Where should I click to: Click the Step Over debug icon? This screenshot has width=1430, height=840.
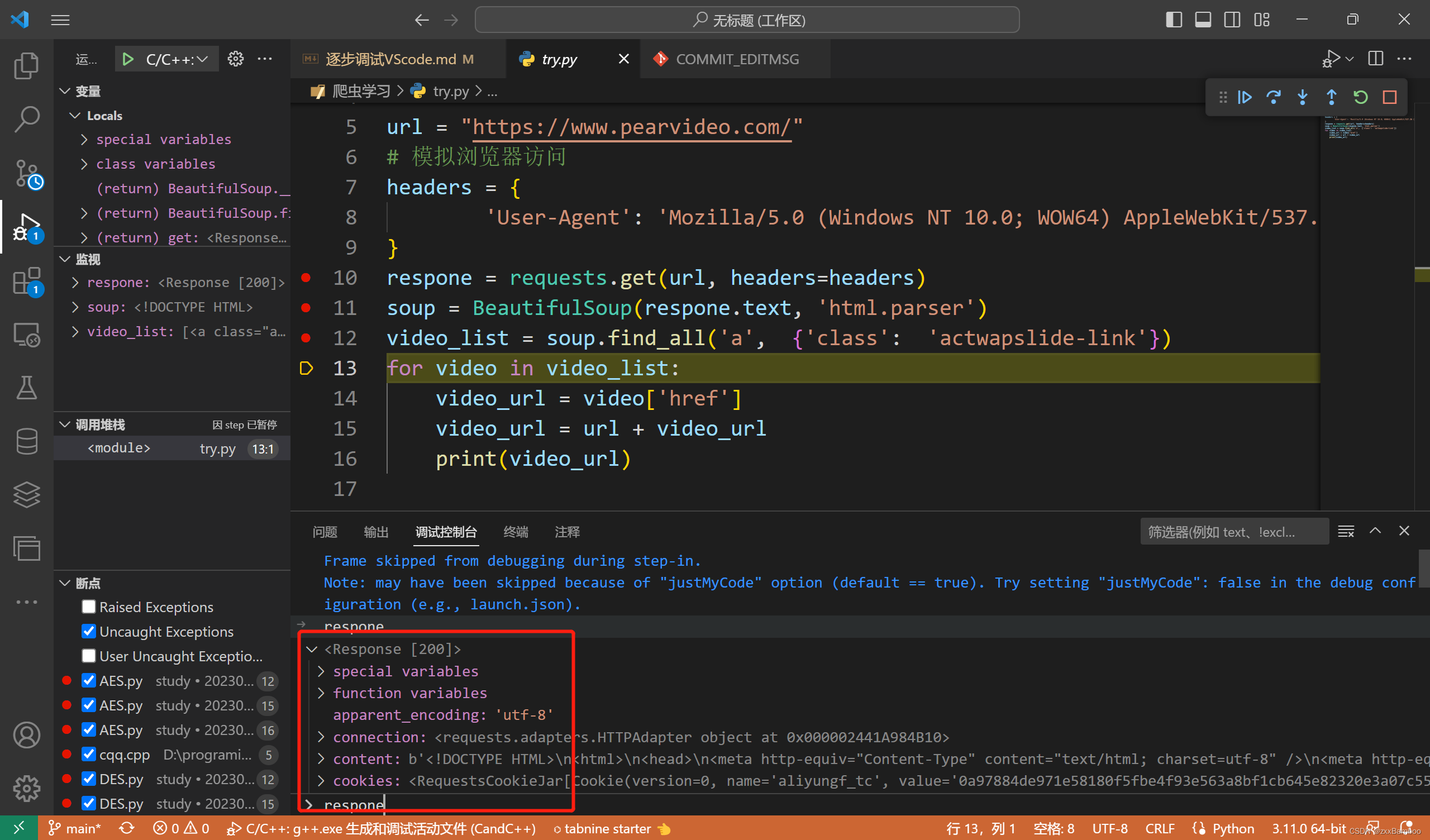1274,98
